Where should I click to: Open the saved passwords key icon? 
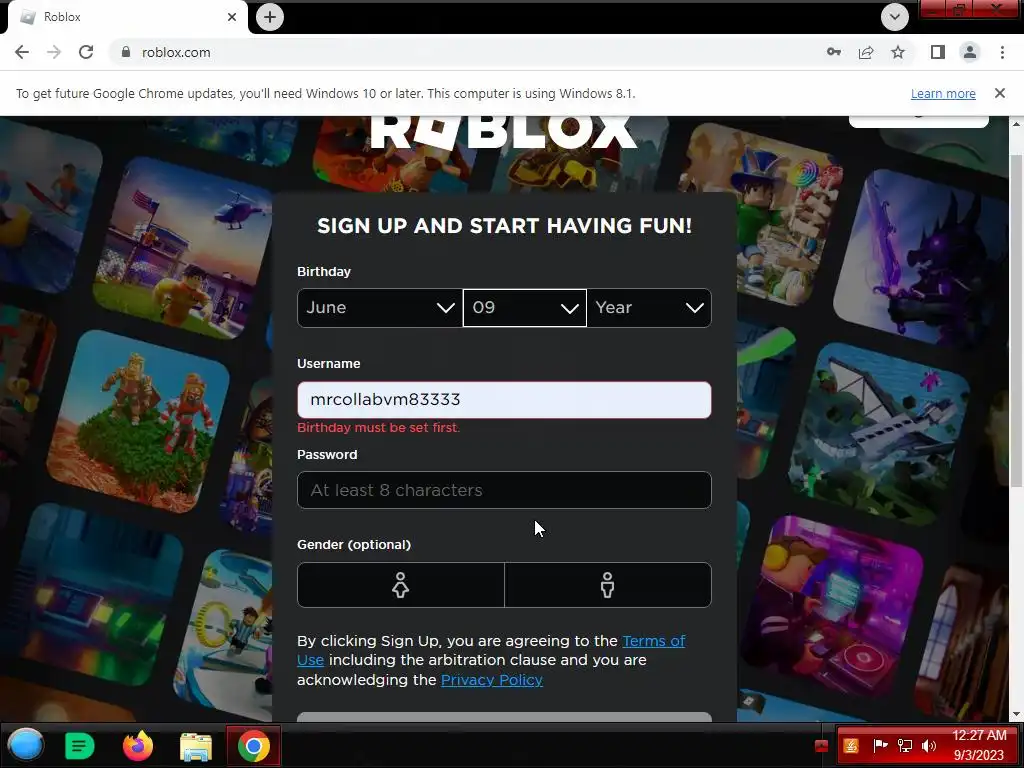(x=834, y=52)
